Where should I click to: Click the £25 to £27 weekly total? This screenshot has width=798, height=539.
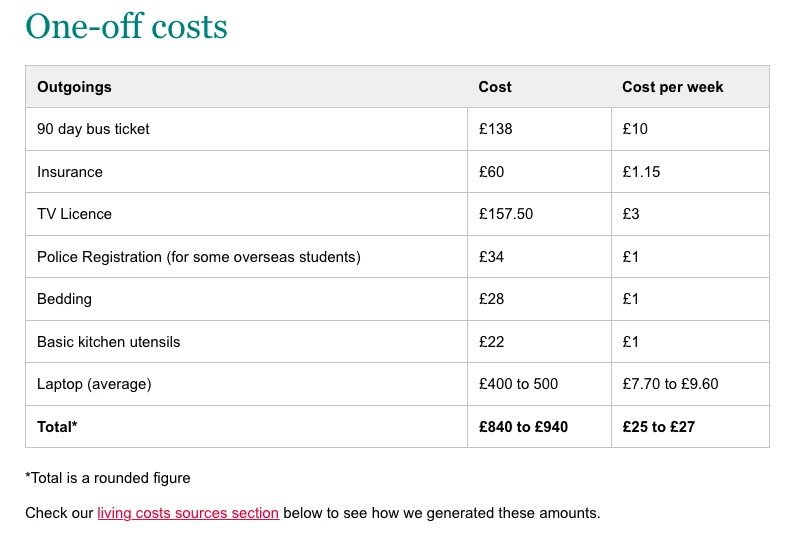pos(658,427)
